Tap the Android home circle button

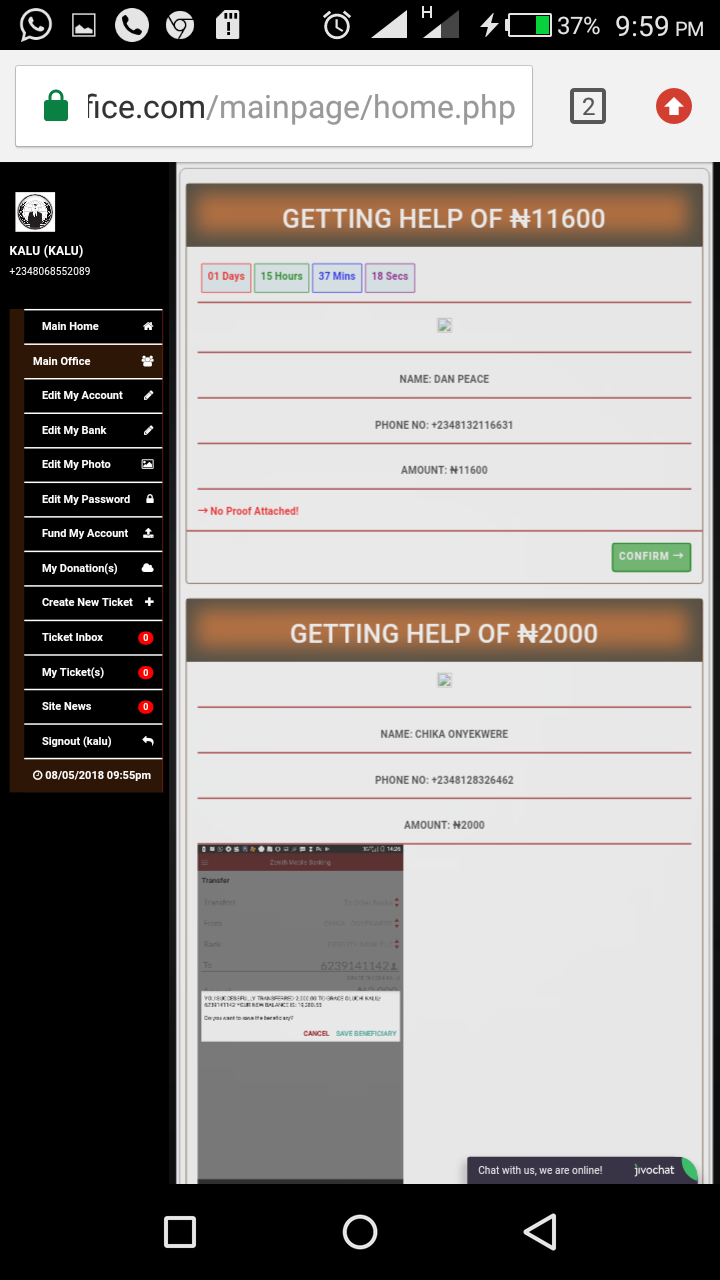click(x=360, y=1232)
